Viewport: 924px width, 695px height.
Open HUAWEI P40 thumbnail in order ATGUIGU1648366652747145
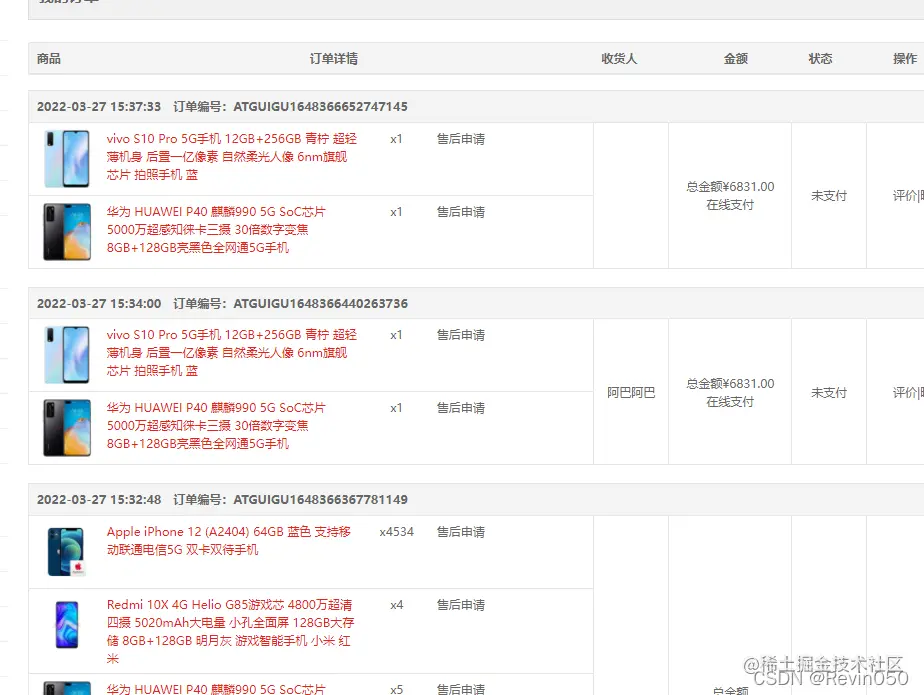click(67, 232)
